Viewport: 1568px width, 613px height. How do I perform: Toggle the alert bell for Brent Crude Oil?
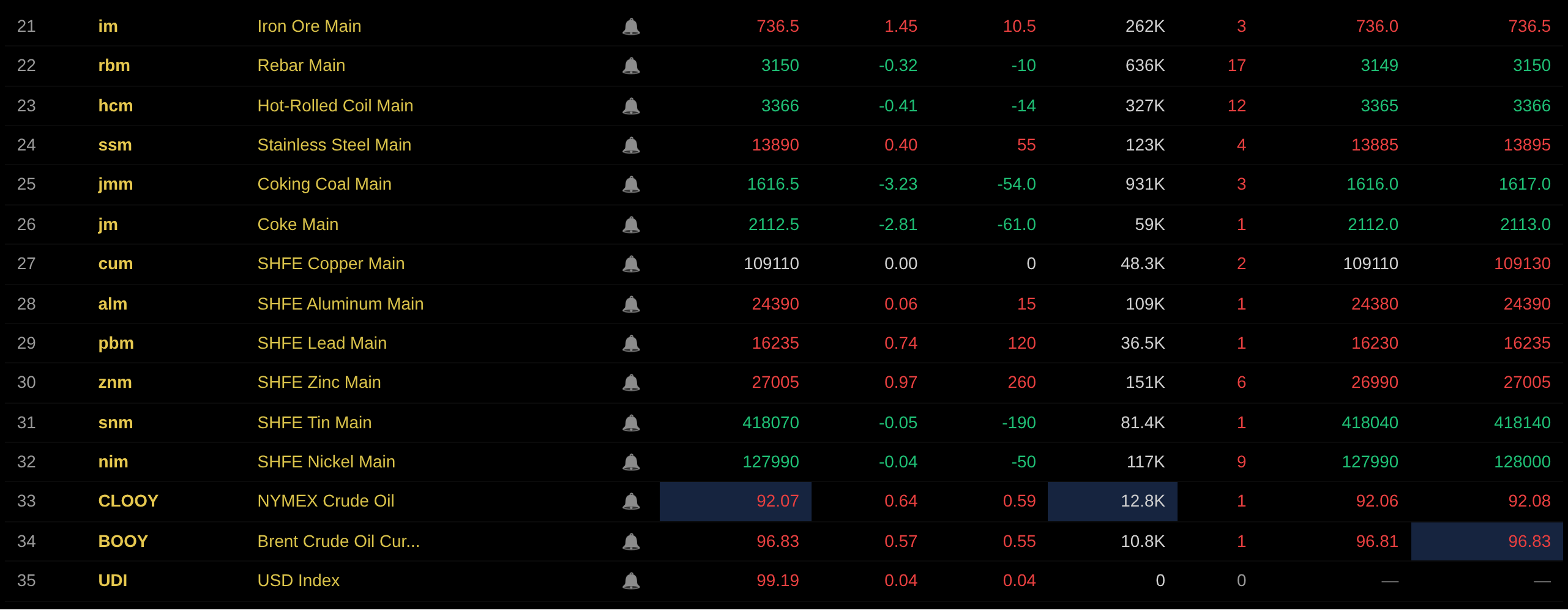[x=631, y=541]
